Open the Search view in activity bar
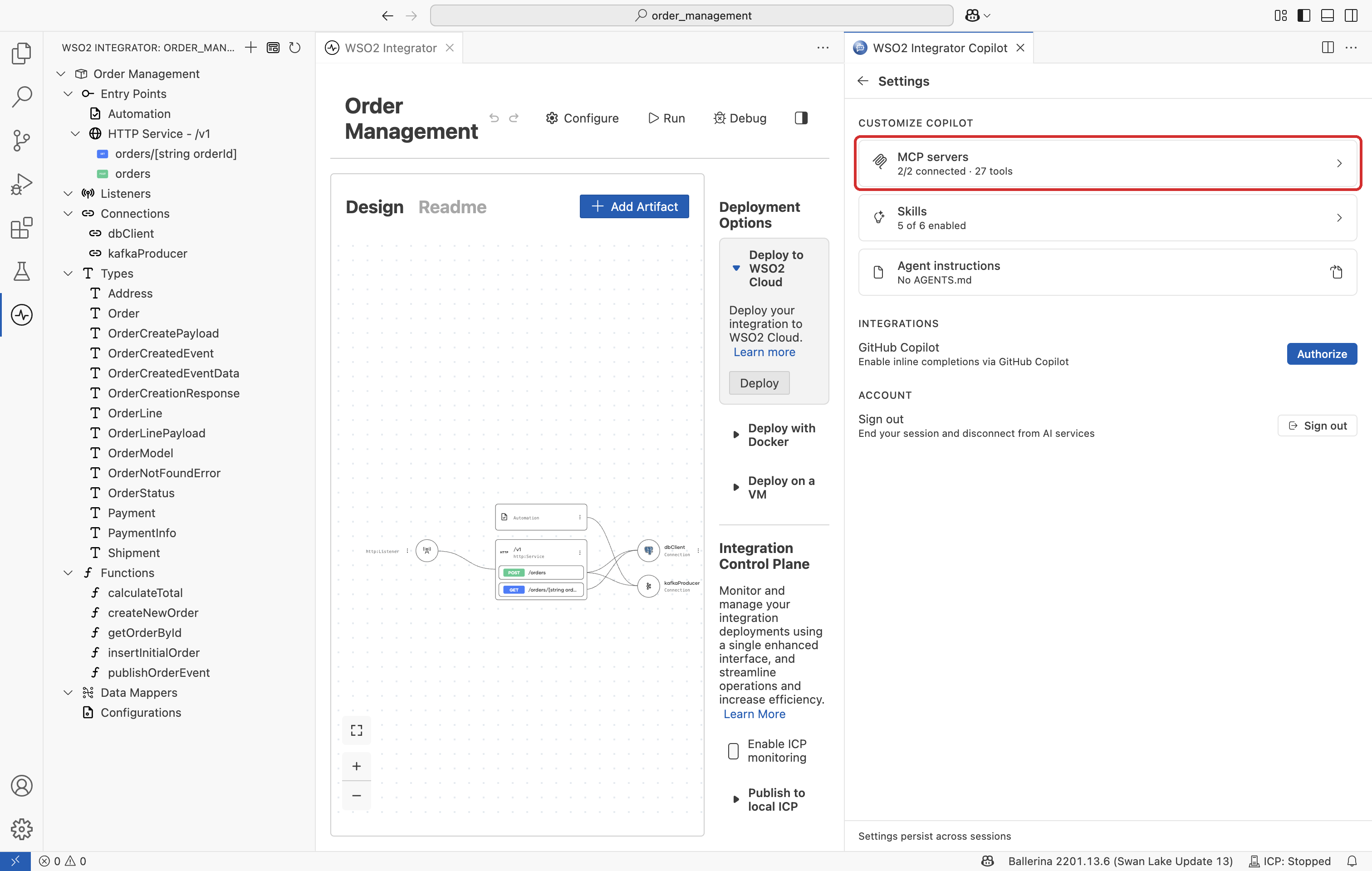This screenshot has width=1372, height=871. click(22, 97)
